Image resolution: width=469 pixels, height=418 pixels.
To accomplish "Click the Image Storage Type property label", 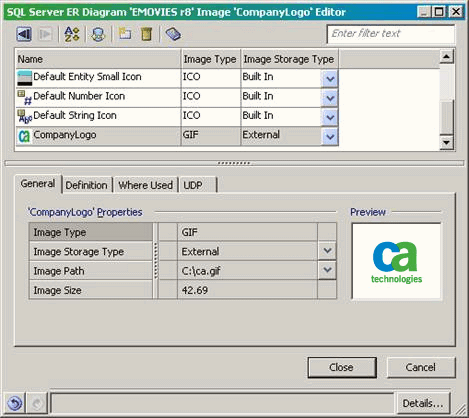I will click(91, 251).
